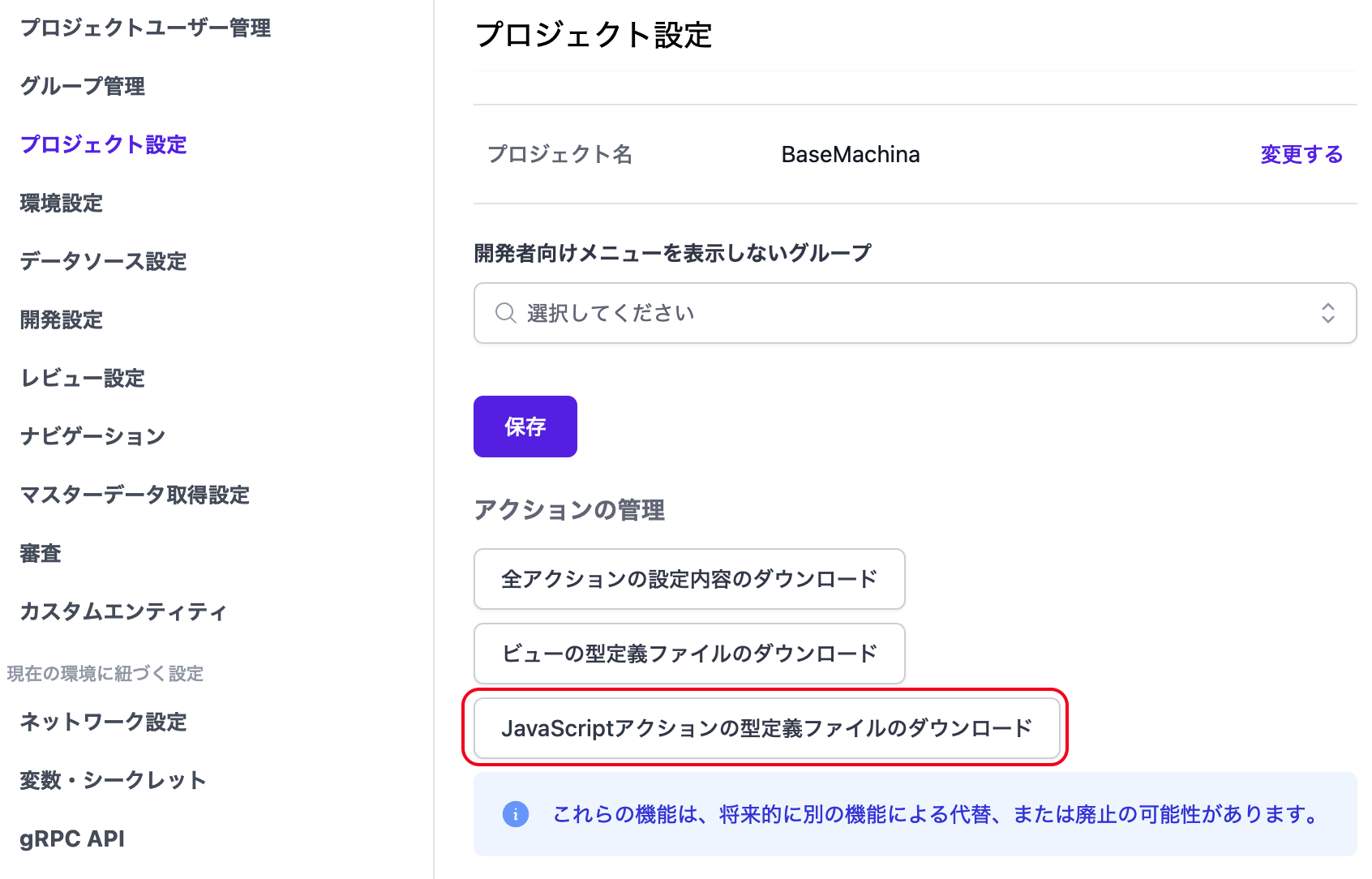Screen dimensions: 1372x879
Task: Select プロジェクト設定 in sidebar
Action: pos(104,144)
